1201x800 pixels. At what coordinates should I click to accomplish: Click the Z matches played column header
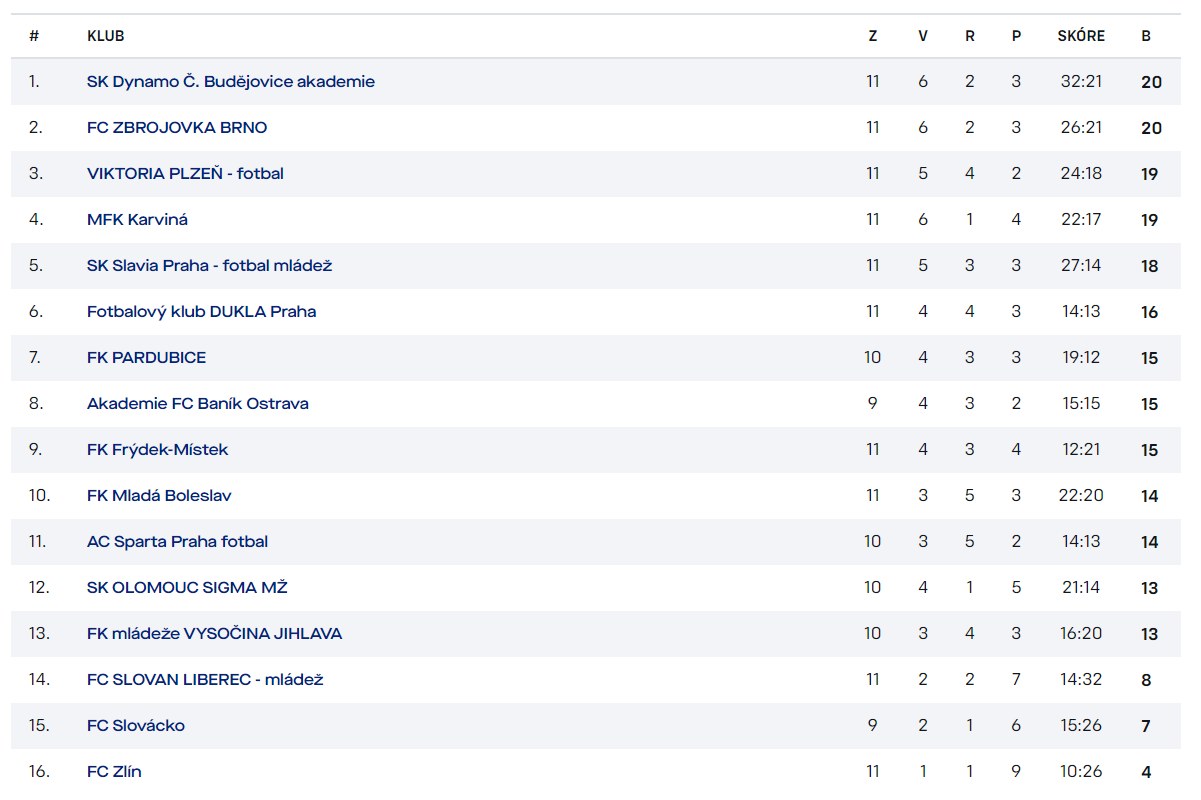873,36
